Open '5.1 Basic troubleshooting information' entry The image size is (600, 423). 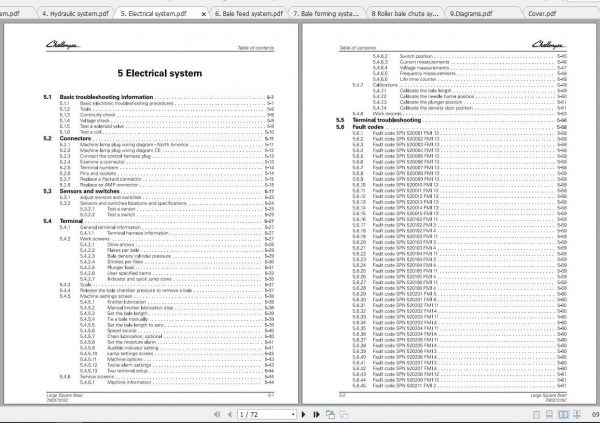[158, 97]
